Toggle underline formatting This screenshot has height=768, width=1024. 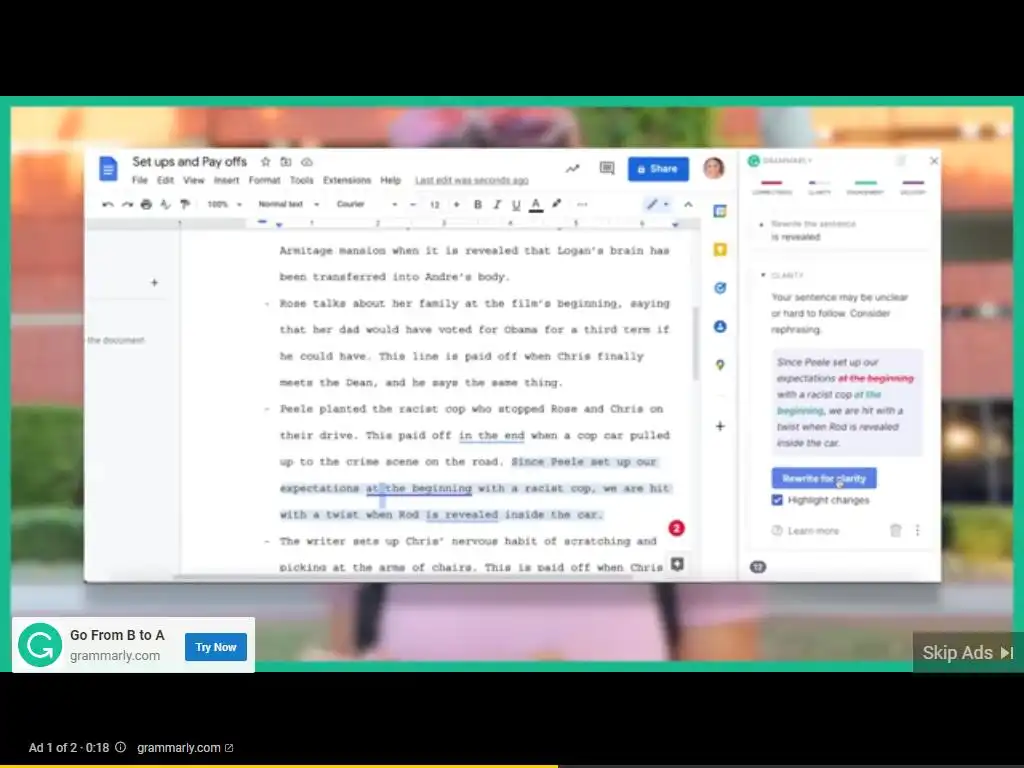pyautogui.click(x=516, y=204)
